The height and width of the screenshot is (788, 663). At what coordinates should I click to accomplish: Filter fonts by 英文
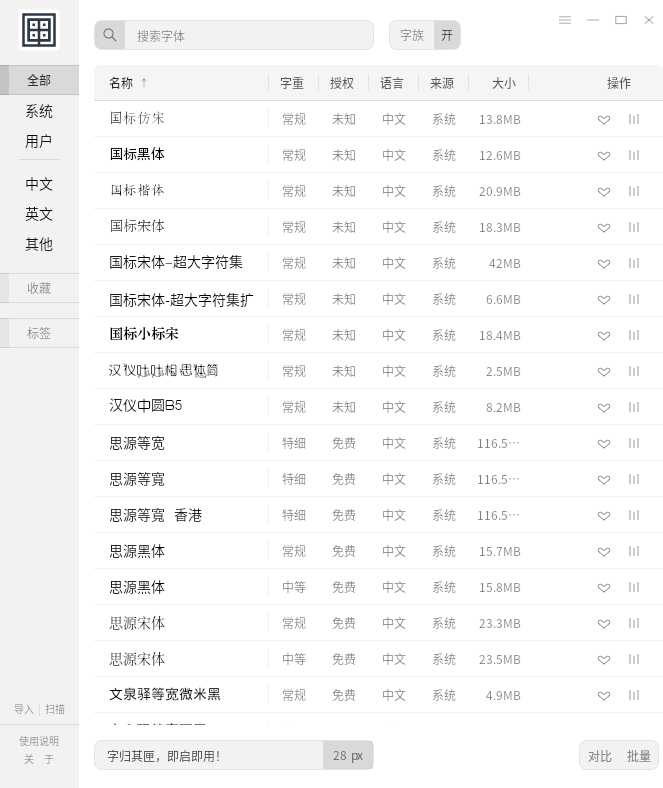[x=39, y=214]
